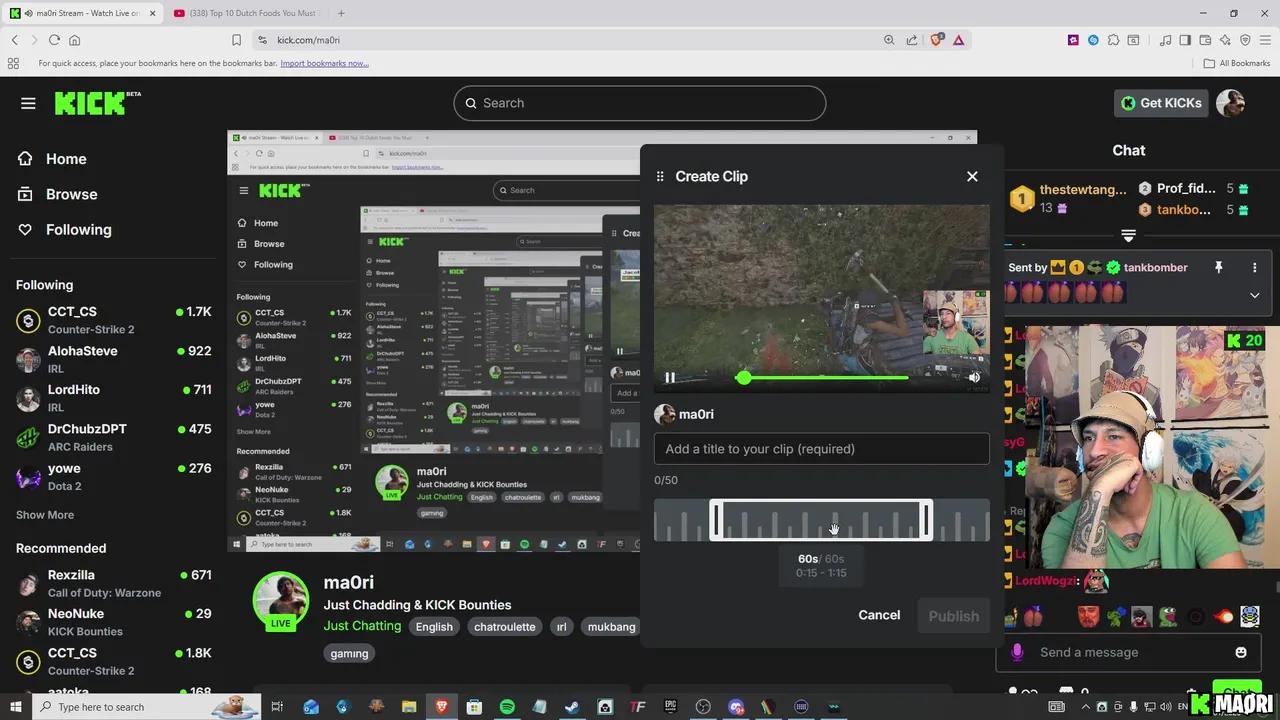Click tankbomber username in pinned message
1280x720 pixels.
pos(1155,268)
